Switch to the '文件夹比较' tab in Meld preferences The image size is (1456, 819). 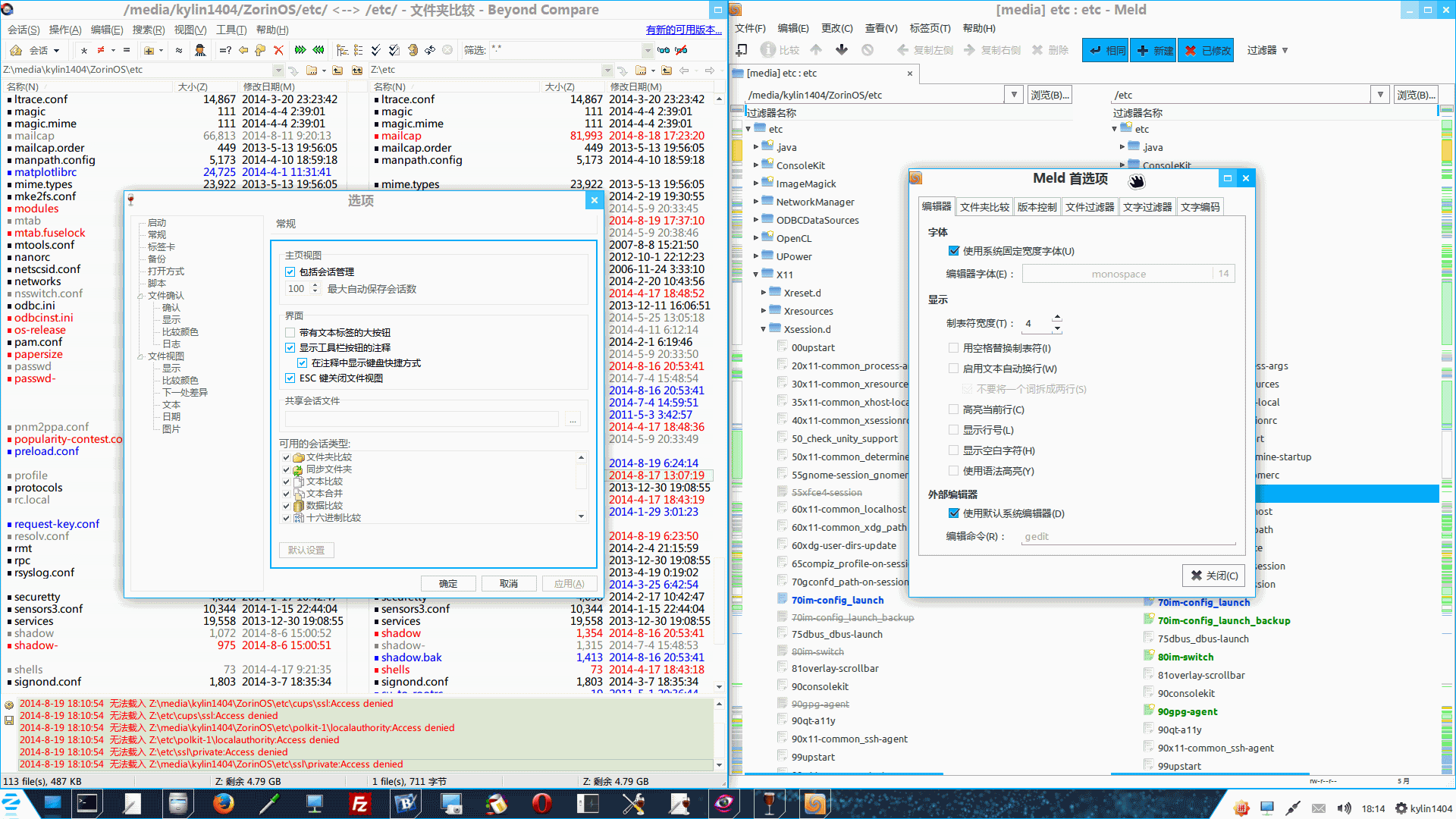(x=984, y=207)
